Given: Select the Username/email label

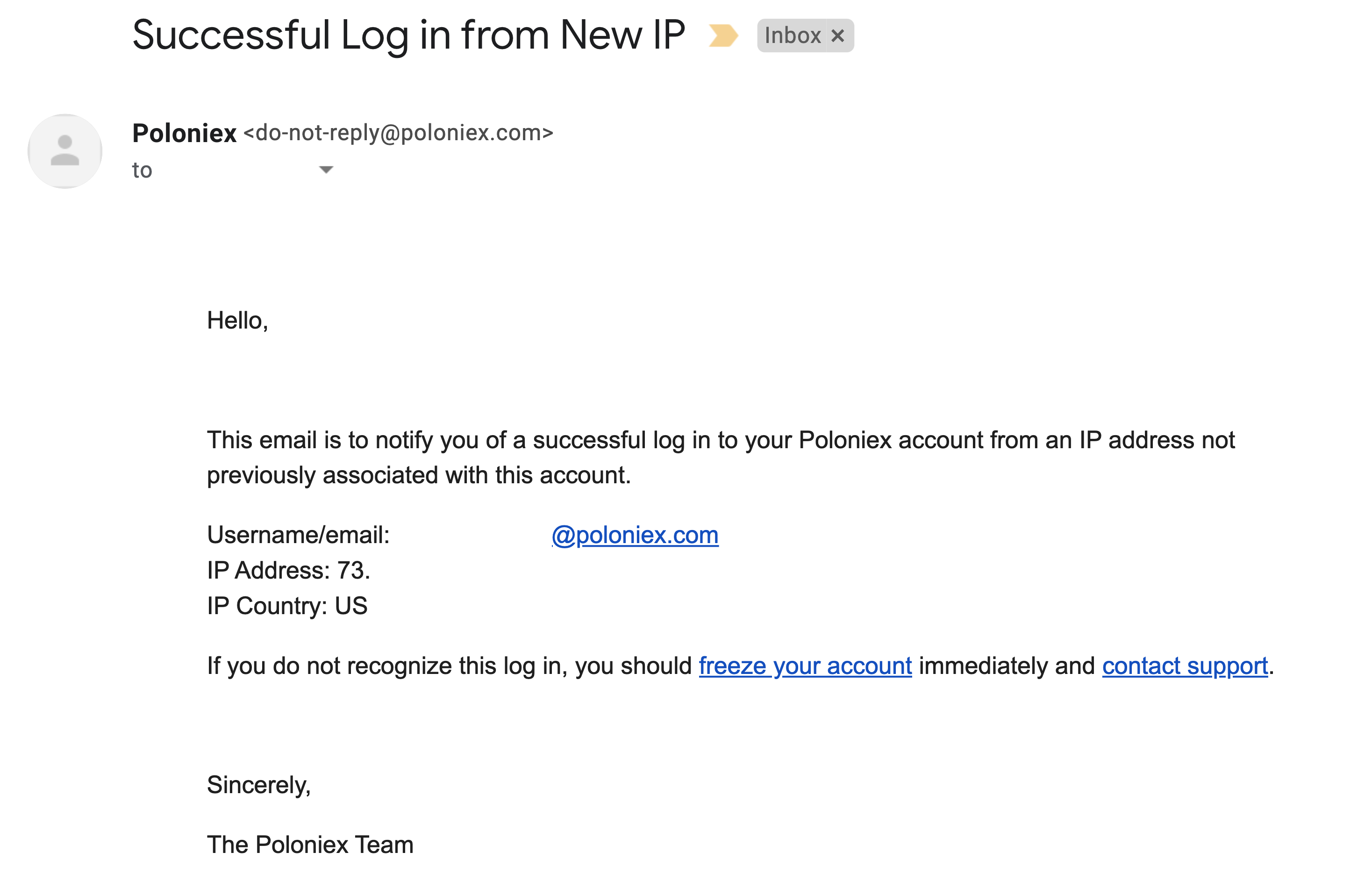Looking at the screenshot, I should tap(298, 535).
